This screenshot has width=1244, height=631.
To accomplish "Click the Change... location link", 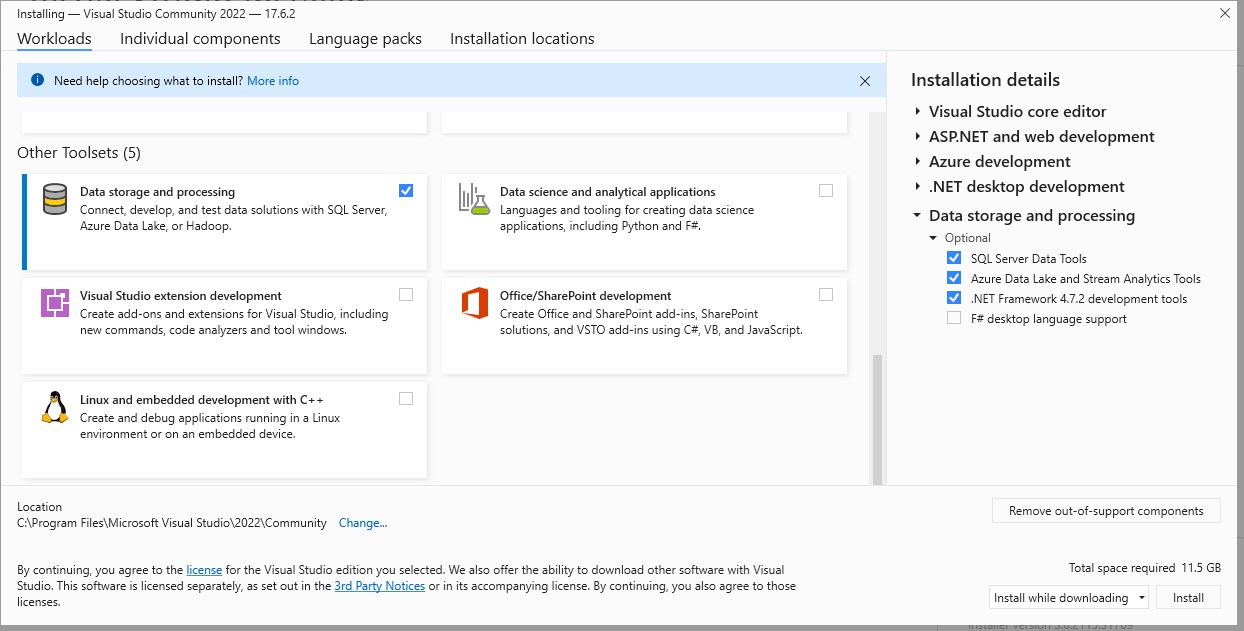I will point(363,523).
